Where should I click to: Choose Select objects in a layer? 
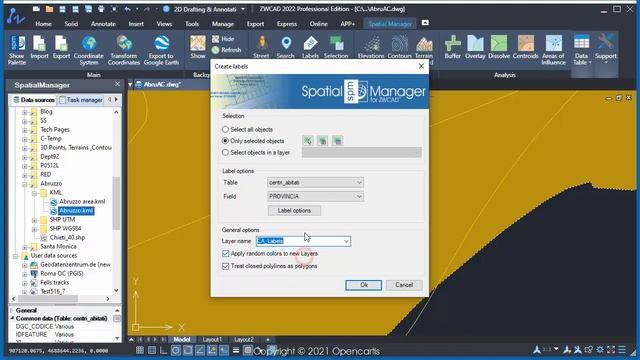[x=225, y=152]
